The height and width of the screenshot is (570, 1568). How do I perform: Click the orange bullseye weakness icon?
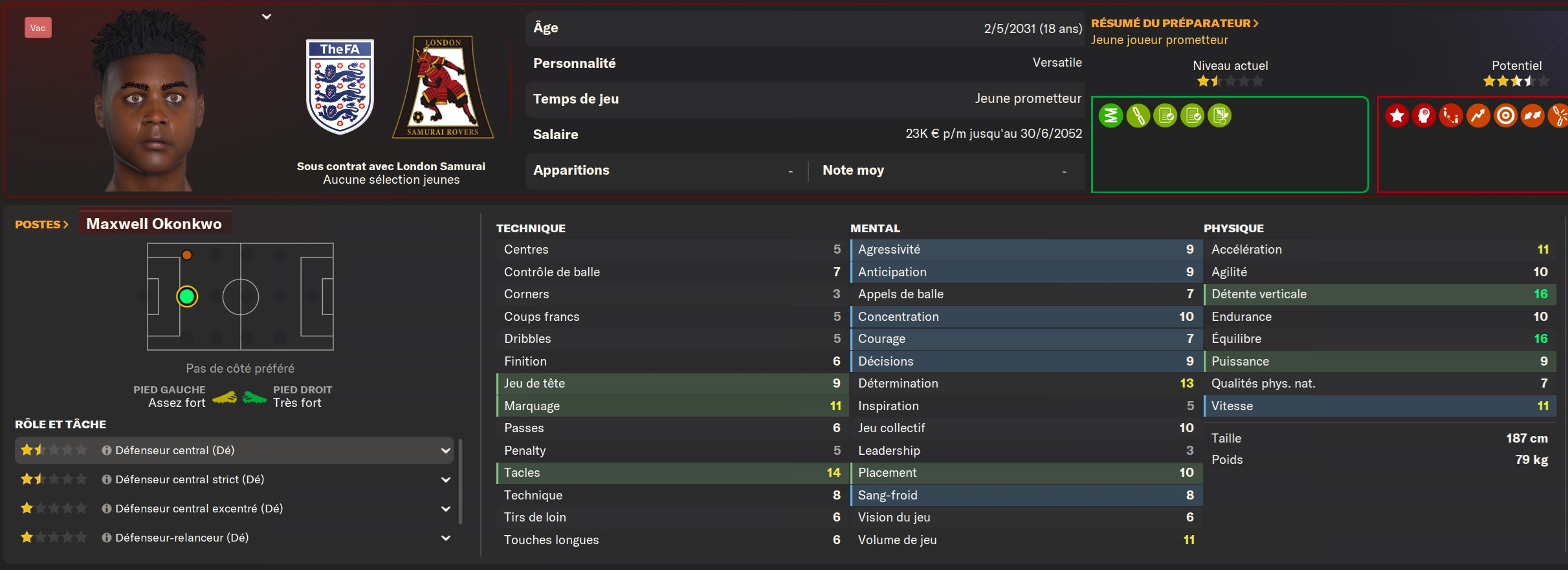1505,116
